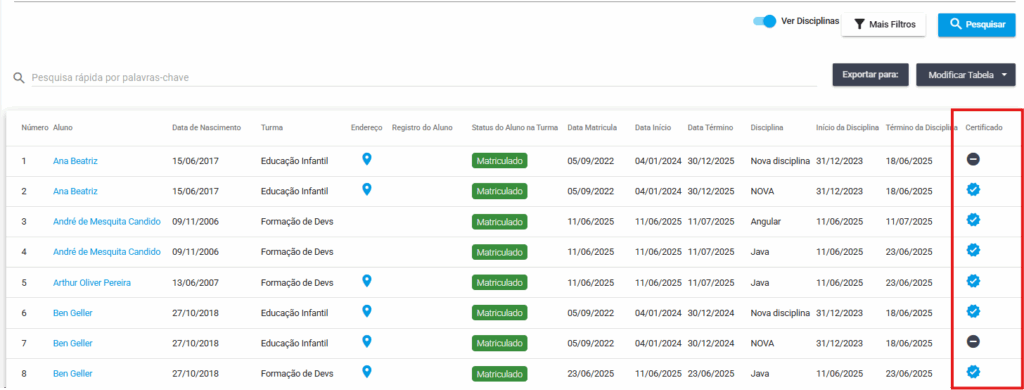Click the Pesquisar button

click(977, 24)
